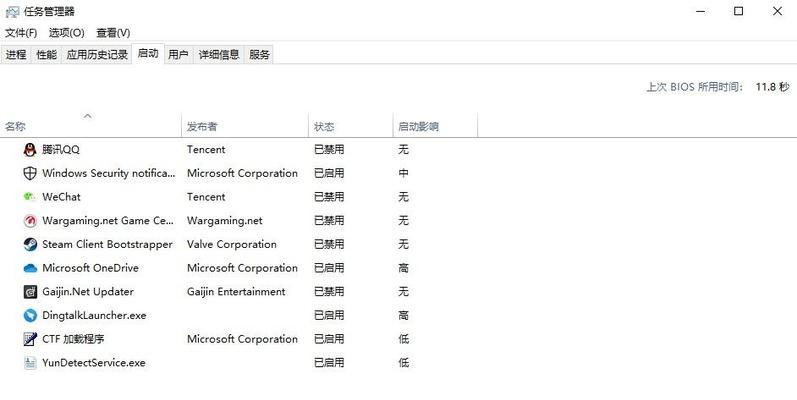Click 已禁用 status in WeChat row
Viewport: 797px width, 400px height.
coord(329,197)
